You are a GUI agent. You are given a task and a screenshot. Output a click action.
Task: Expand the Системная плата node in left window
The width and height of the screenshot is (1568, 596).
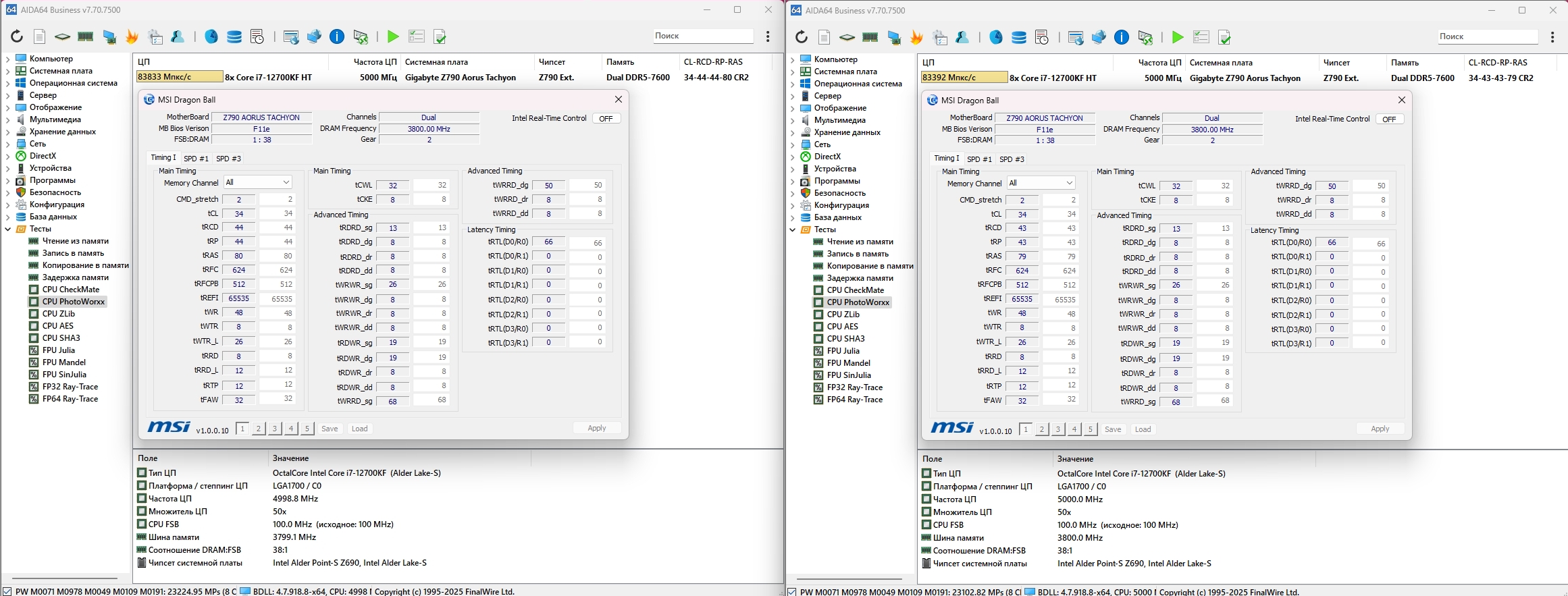coord(7,71)
